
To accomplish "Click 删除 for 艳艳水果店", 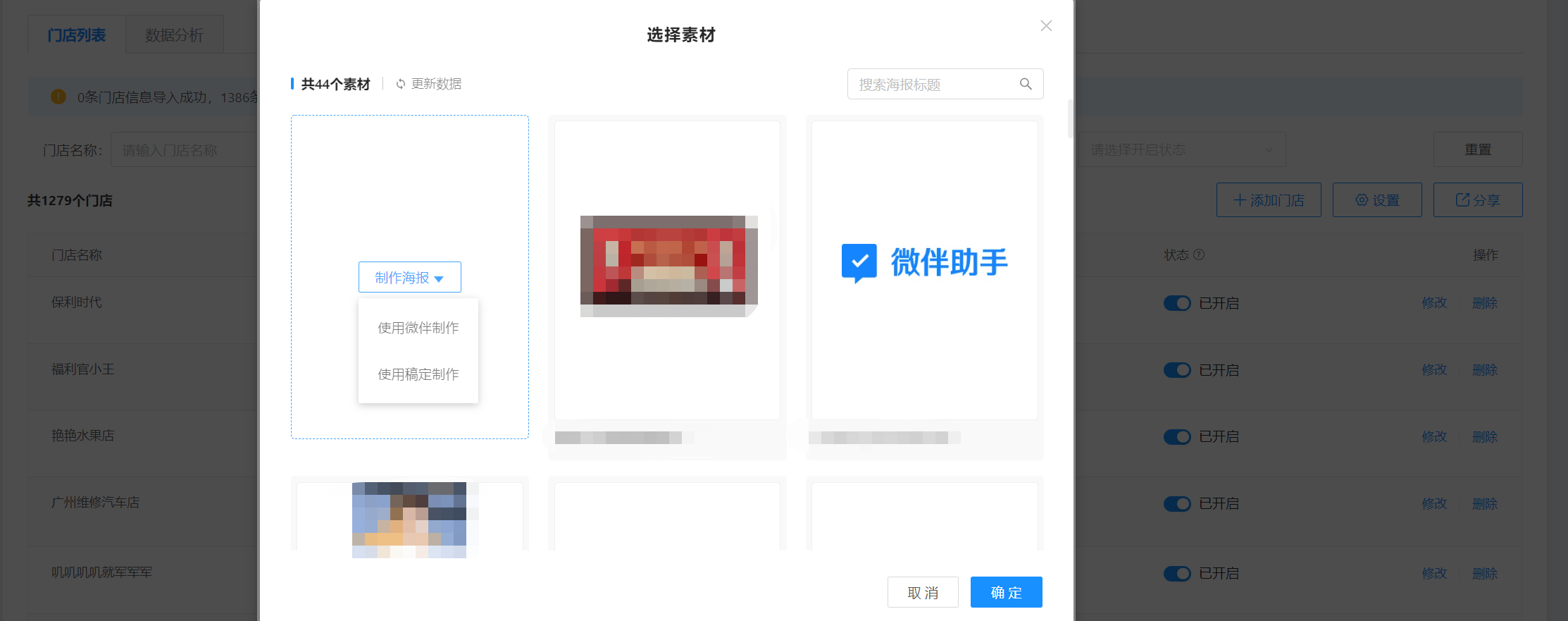I will (x=1485, y=437).
